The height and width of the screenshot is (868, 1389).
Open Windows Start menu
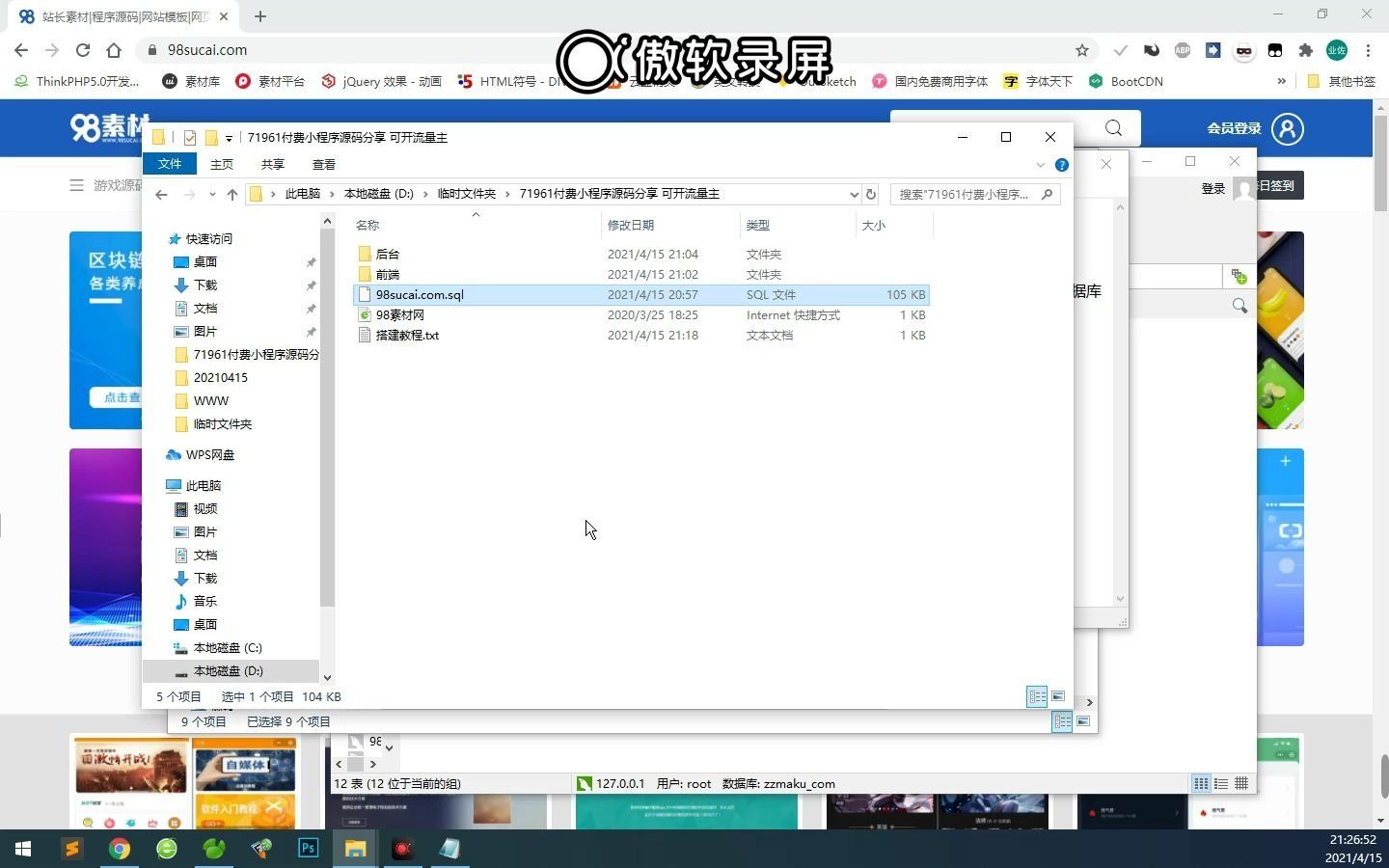coord(23,849)
